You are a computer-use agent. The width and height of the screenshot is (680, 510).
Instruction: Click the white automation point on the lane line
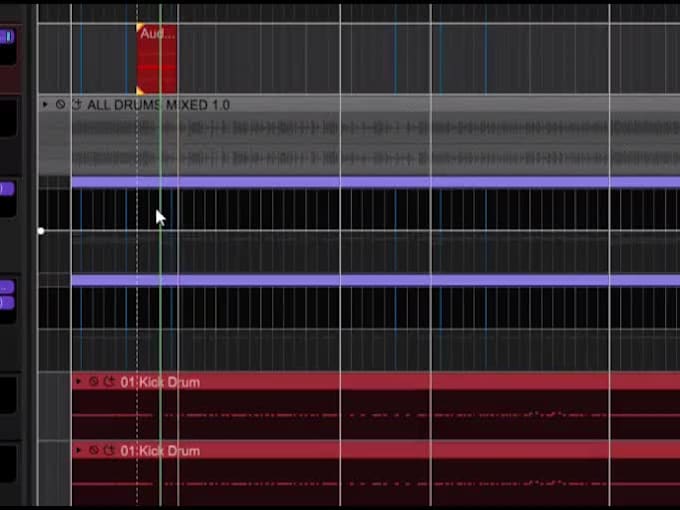tap(41, 231)
